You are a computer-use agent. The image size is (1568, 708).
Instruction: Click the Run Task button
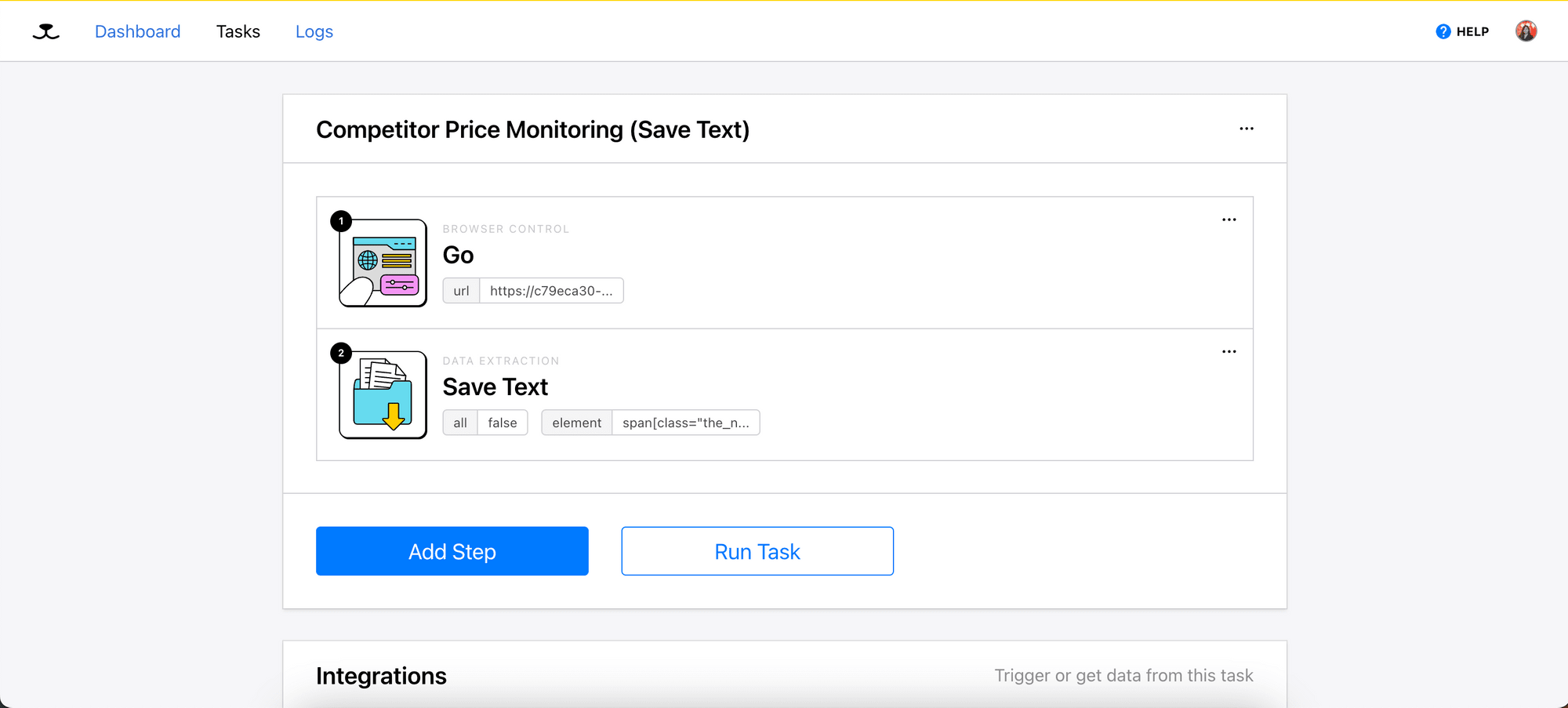tap(757, 551)
